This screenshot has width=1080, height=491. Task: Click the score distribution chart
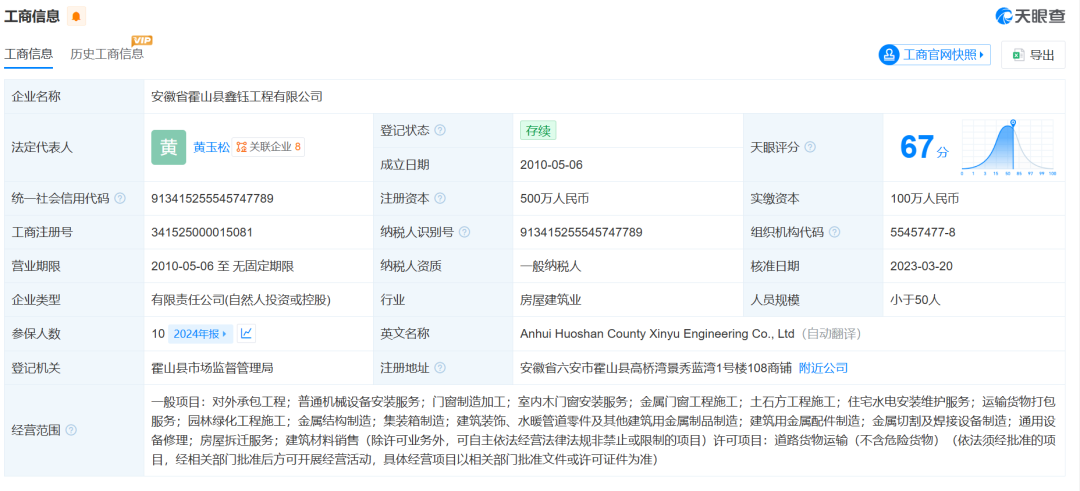[x=1009, y=147]
